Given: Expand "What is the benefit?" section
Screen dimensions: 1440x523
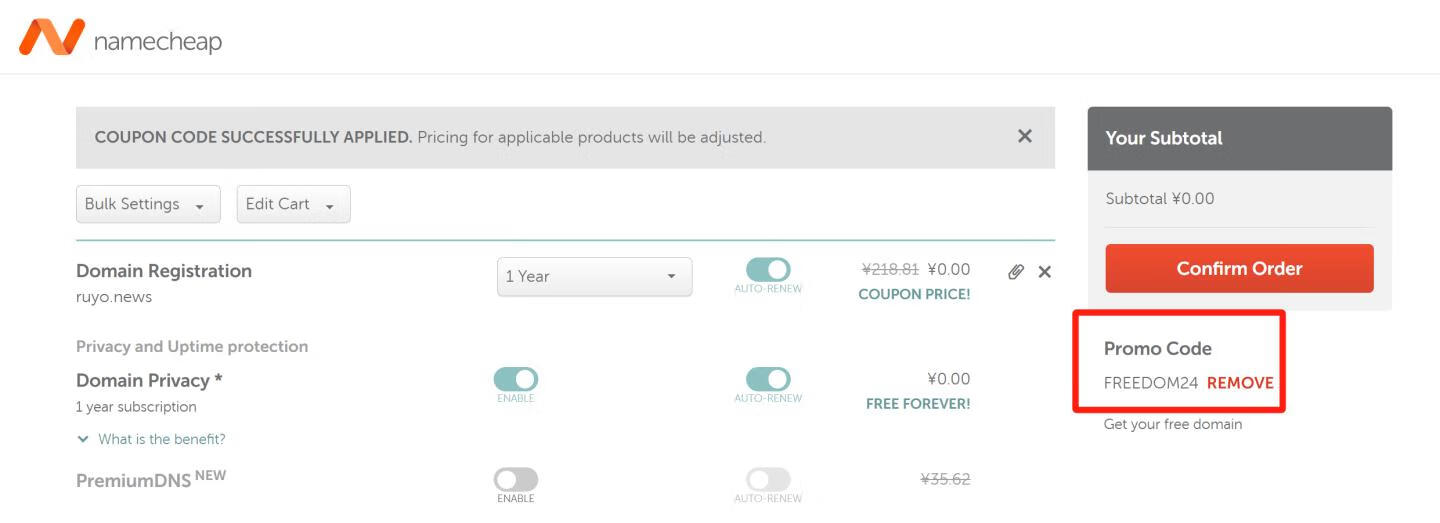Looking at the screenshot, I should 161,439.
